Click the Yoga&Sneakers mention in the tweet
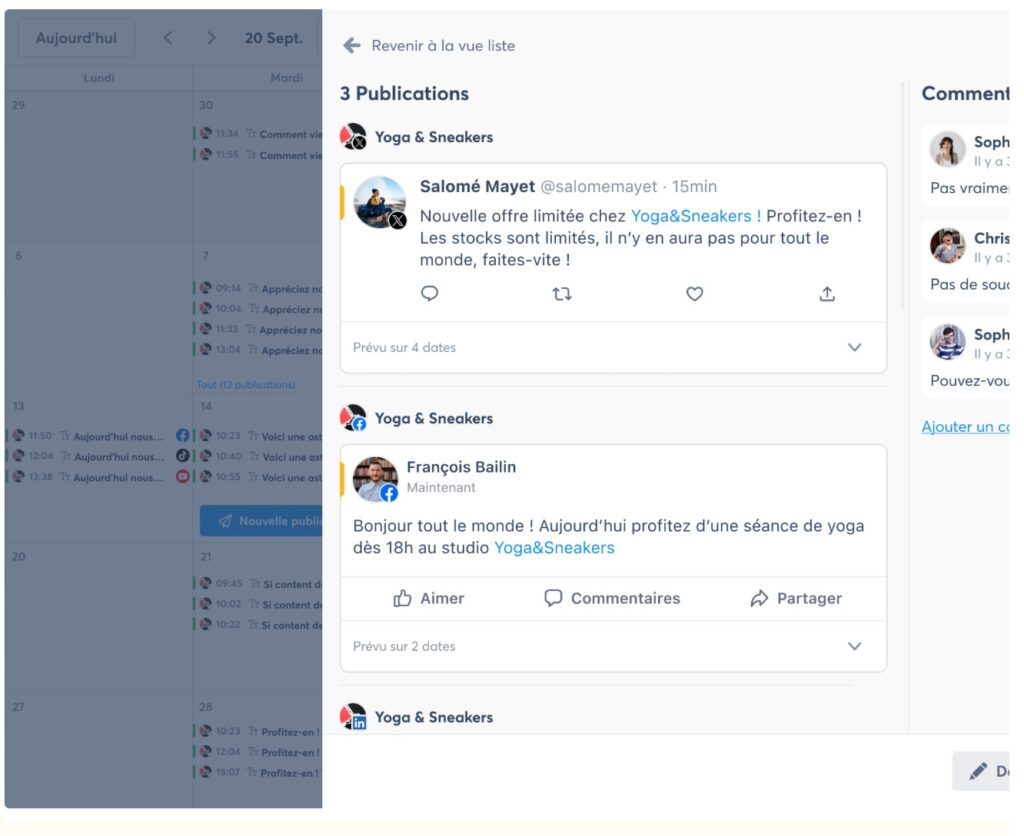 (x=696, y=216)
